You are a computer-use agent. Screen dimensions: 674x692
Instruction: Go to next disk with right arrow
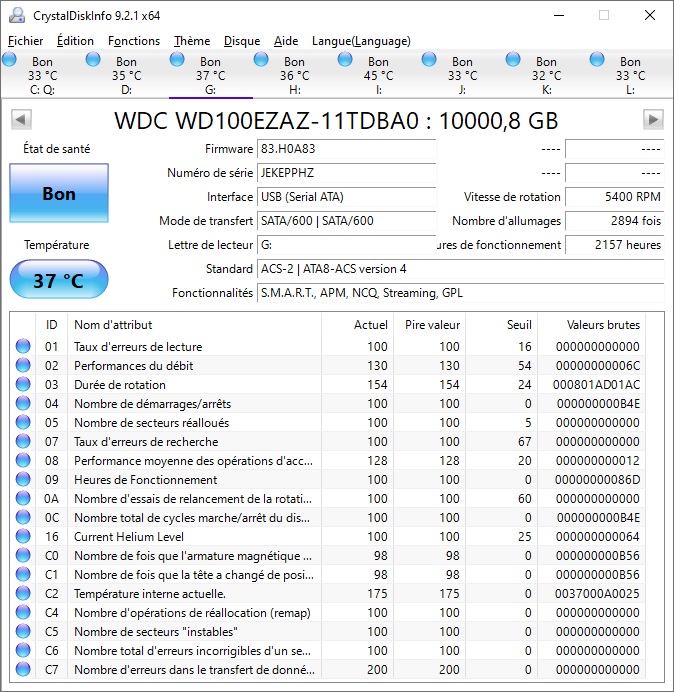point(653,120)
